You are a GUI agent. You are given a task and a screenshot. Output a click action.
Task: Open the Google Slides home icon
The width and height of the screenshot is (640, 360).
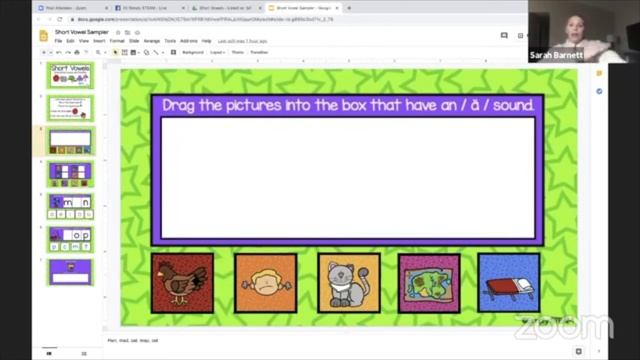(44, 36)
